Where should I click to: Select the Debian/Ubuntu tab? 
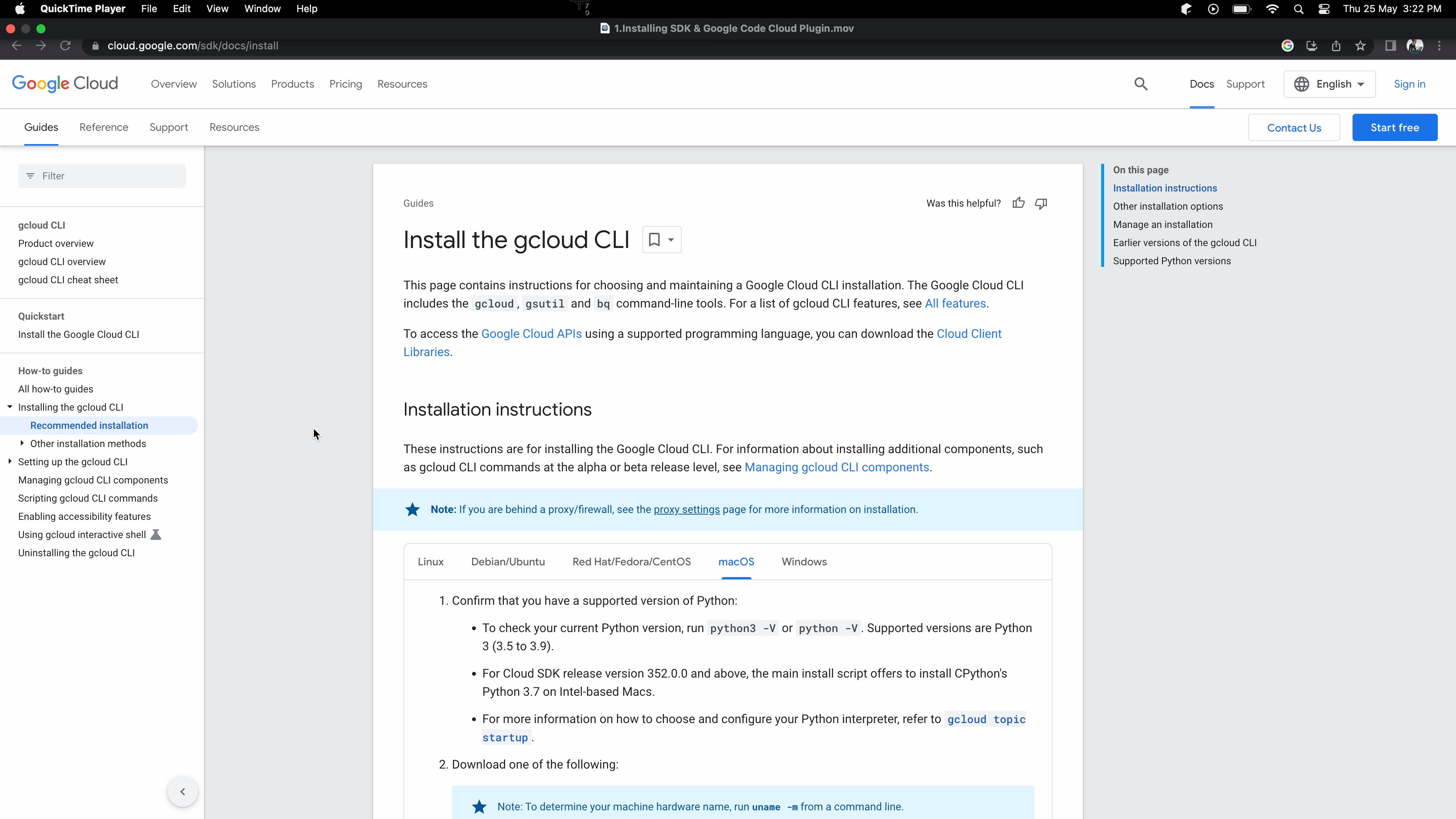click(x=508, y=562)
